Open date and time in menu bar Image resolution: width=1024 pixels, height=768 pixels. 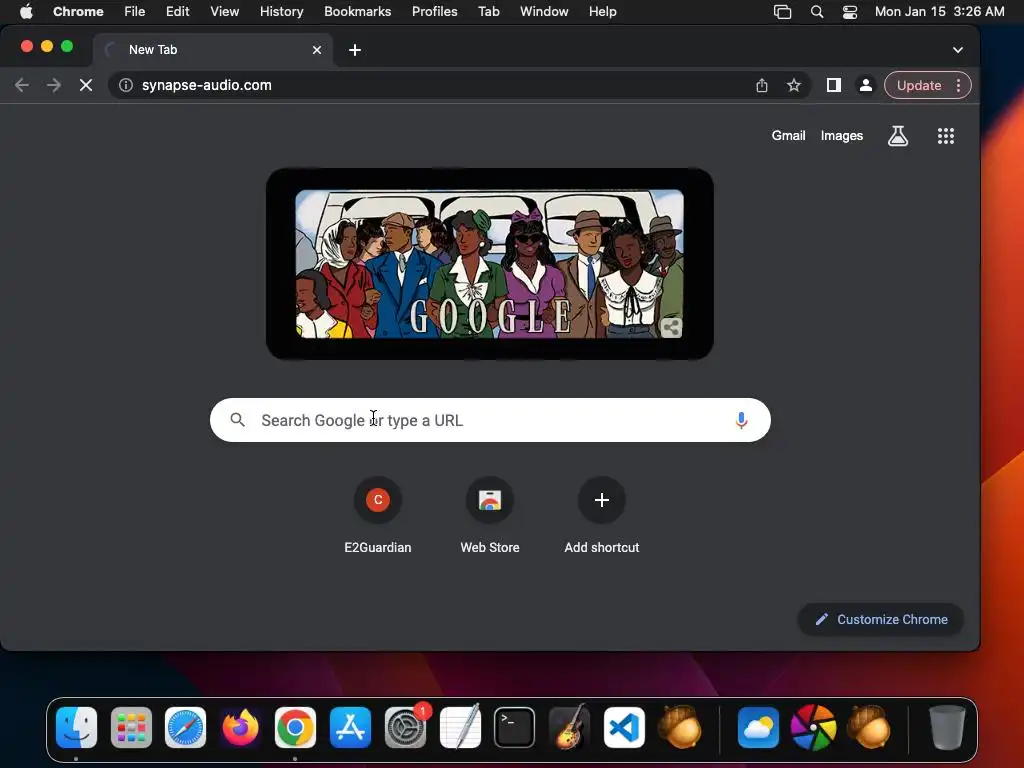pyautogui.click(x=939, y=12)
